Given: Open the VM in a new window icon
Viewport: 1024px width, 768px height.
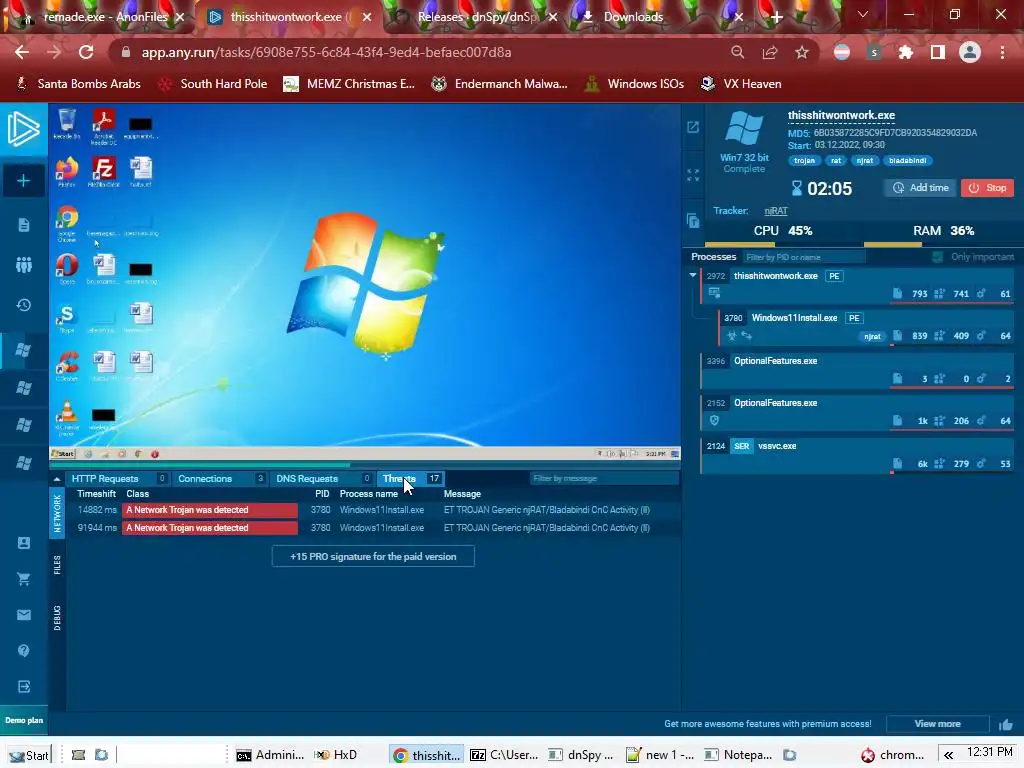Looking at the screenshot, I should [x=693, y=127].
